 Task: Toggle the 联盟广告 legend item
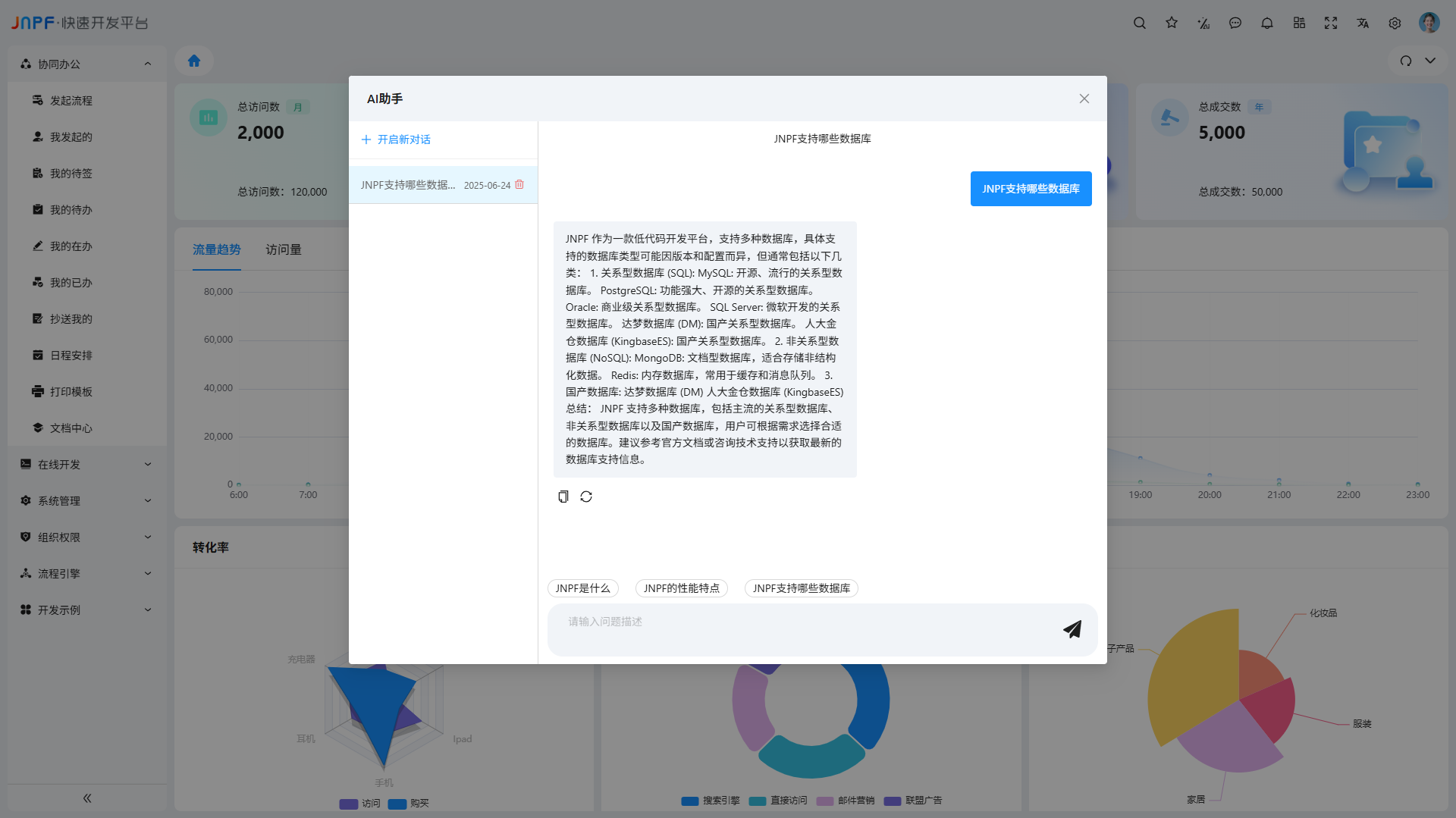point(912,801)
